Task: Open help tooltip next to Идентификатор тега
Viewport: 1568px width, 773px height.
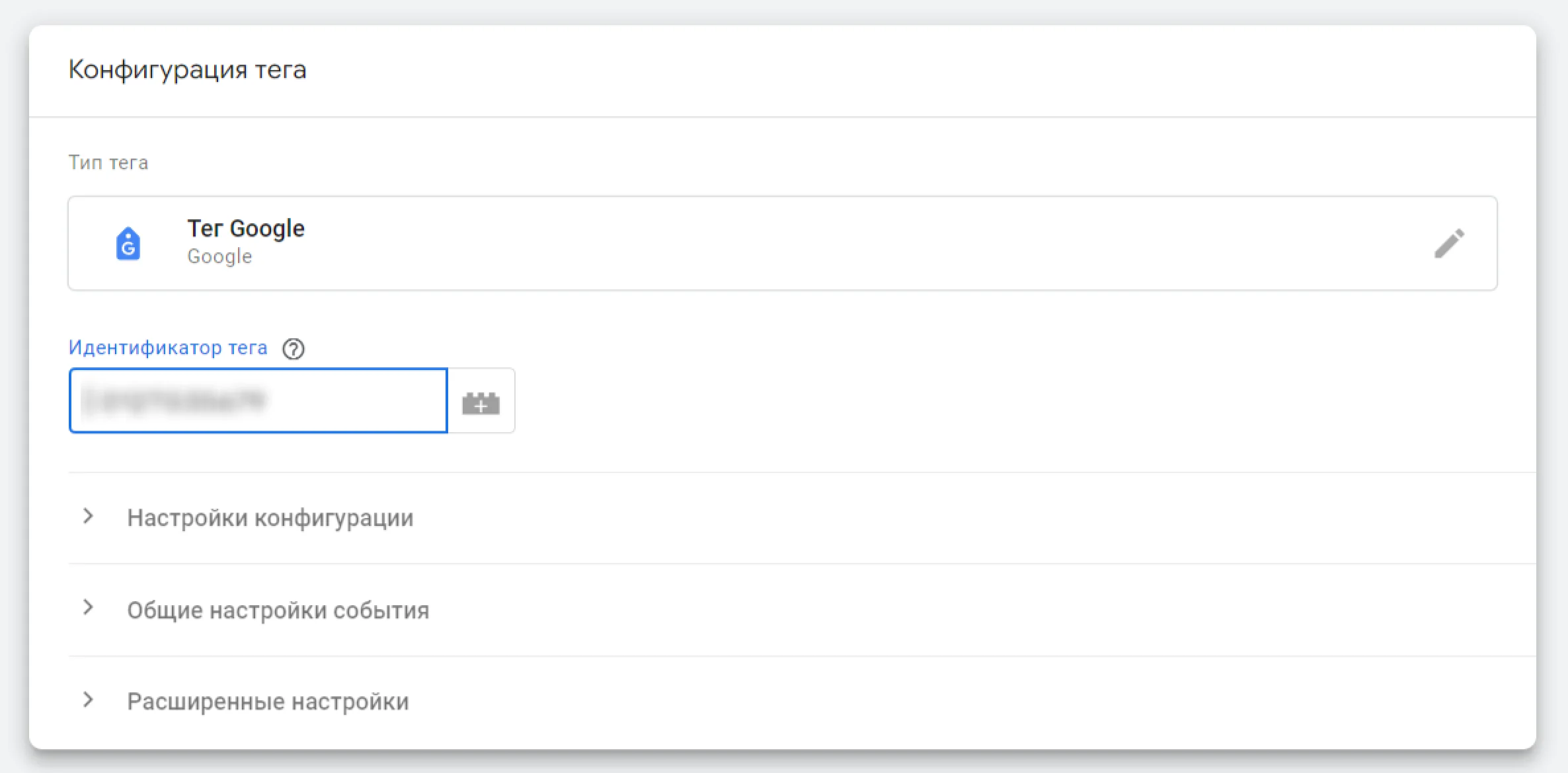Action: pos(294,348)
